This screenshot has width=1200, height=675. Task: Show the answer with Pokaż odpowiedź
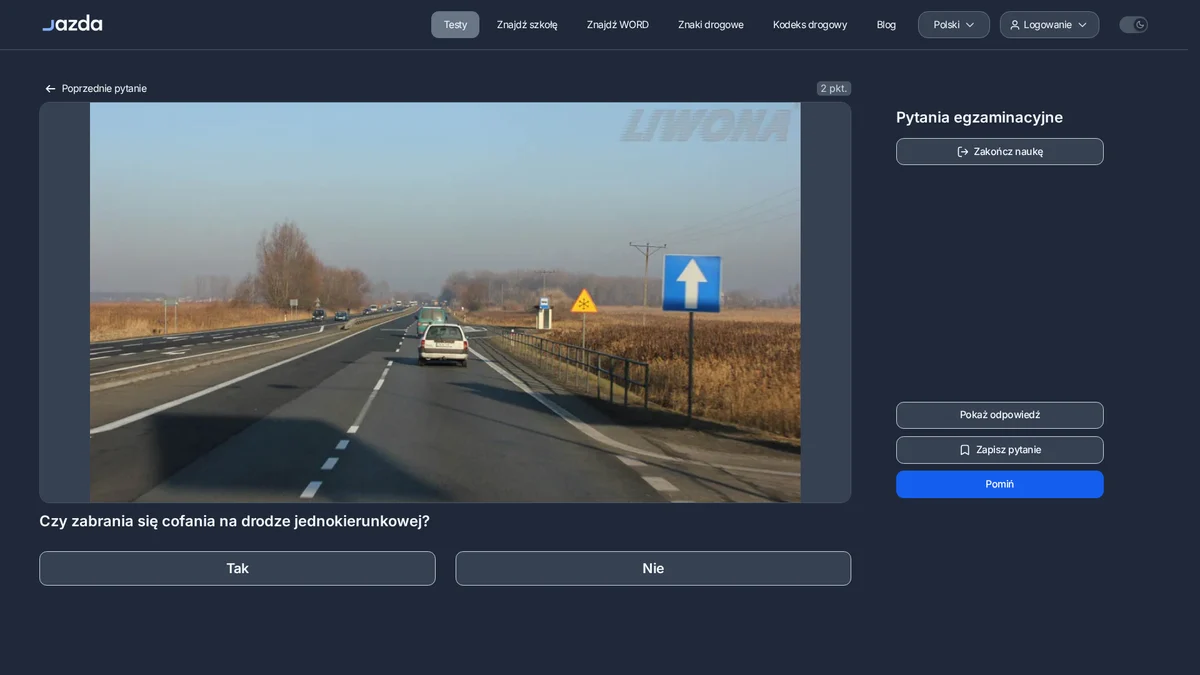(1000, 415)
